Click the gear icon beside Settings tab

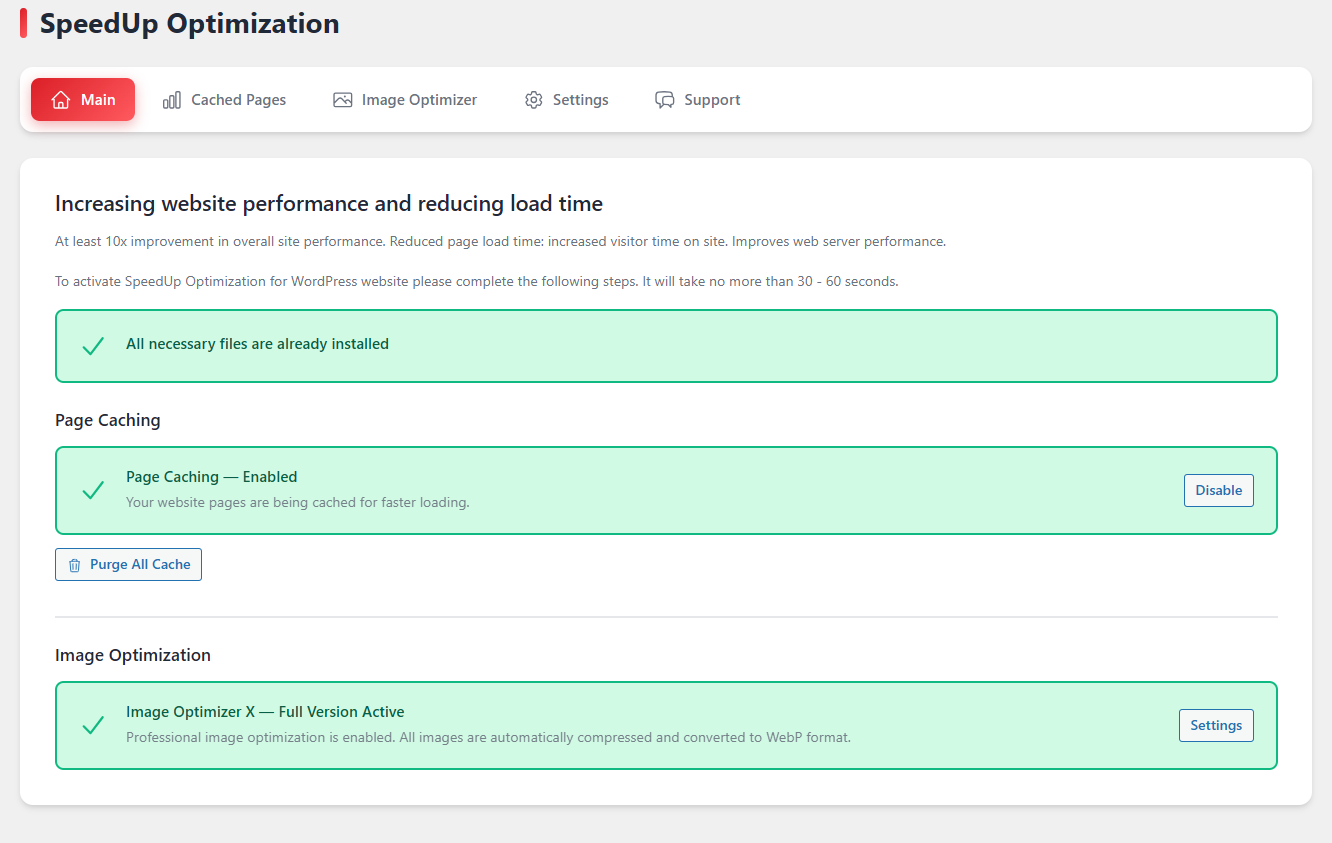click(534, 100)
